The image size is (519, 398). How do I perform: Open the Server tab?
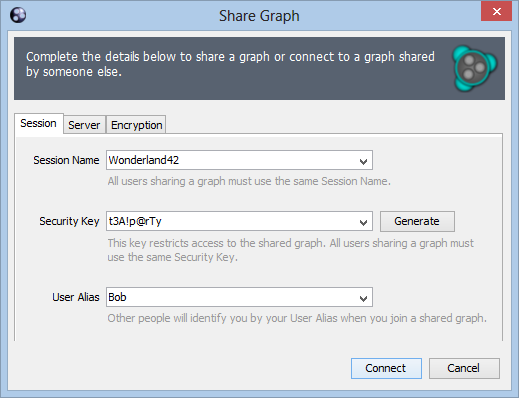[84, 125]
